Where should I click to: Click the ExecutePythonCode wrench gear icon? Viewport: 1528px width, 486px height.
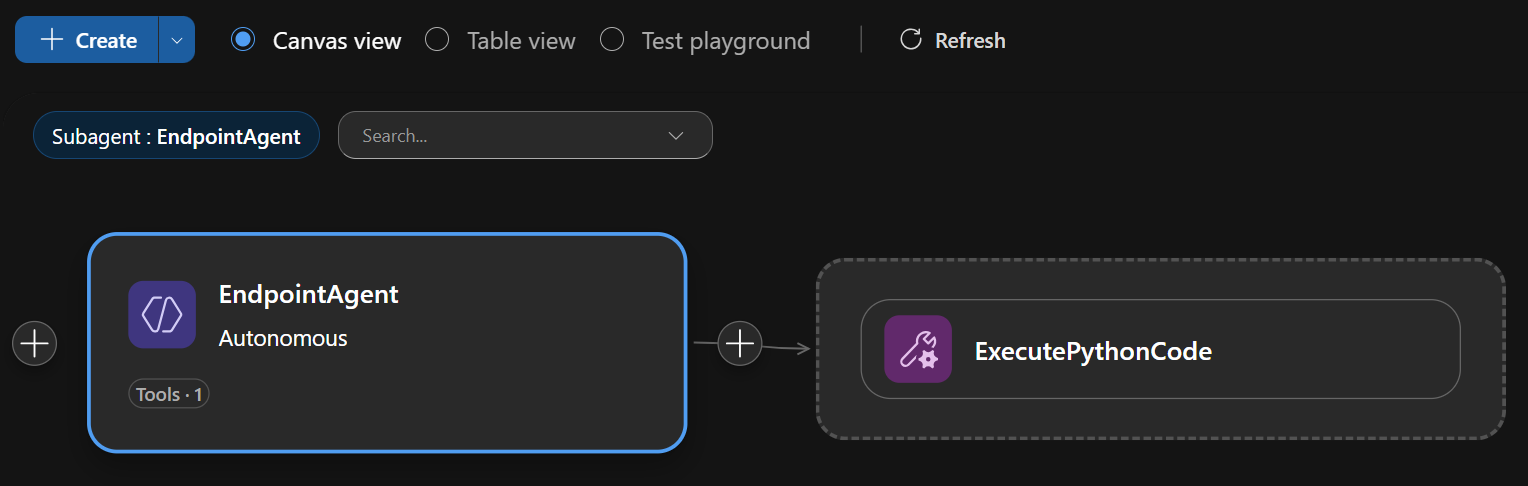tap(917, 350)
